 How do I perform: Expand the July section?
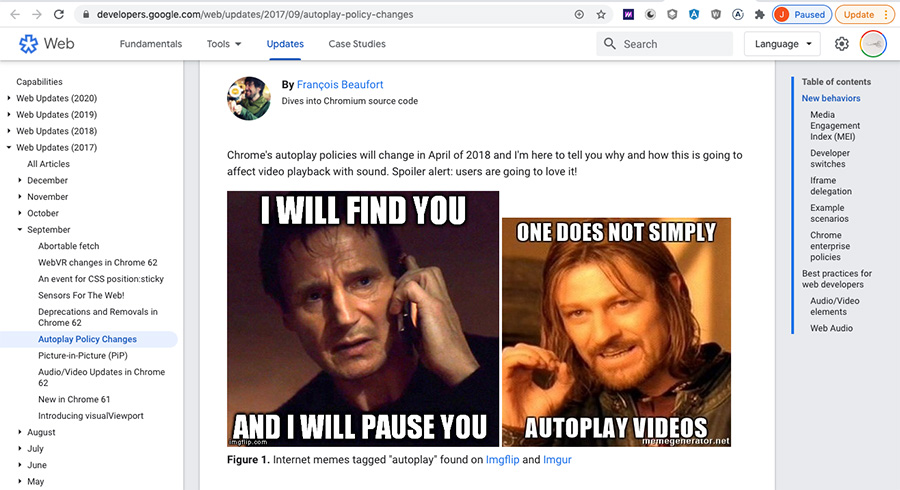(20, 449)
